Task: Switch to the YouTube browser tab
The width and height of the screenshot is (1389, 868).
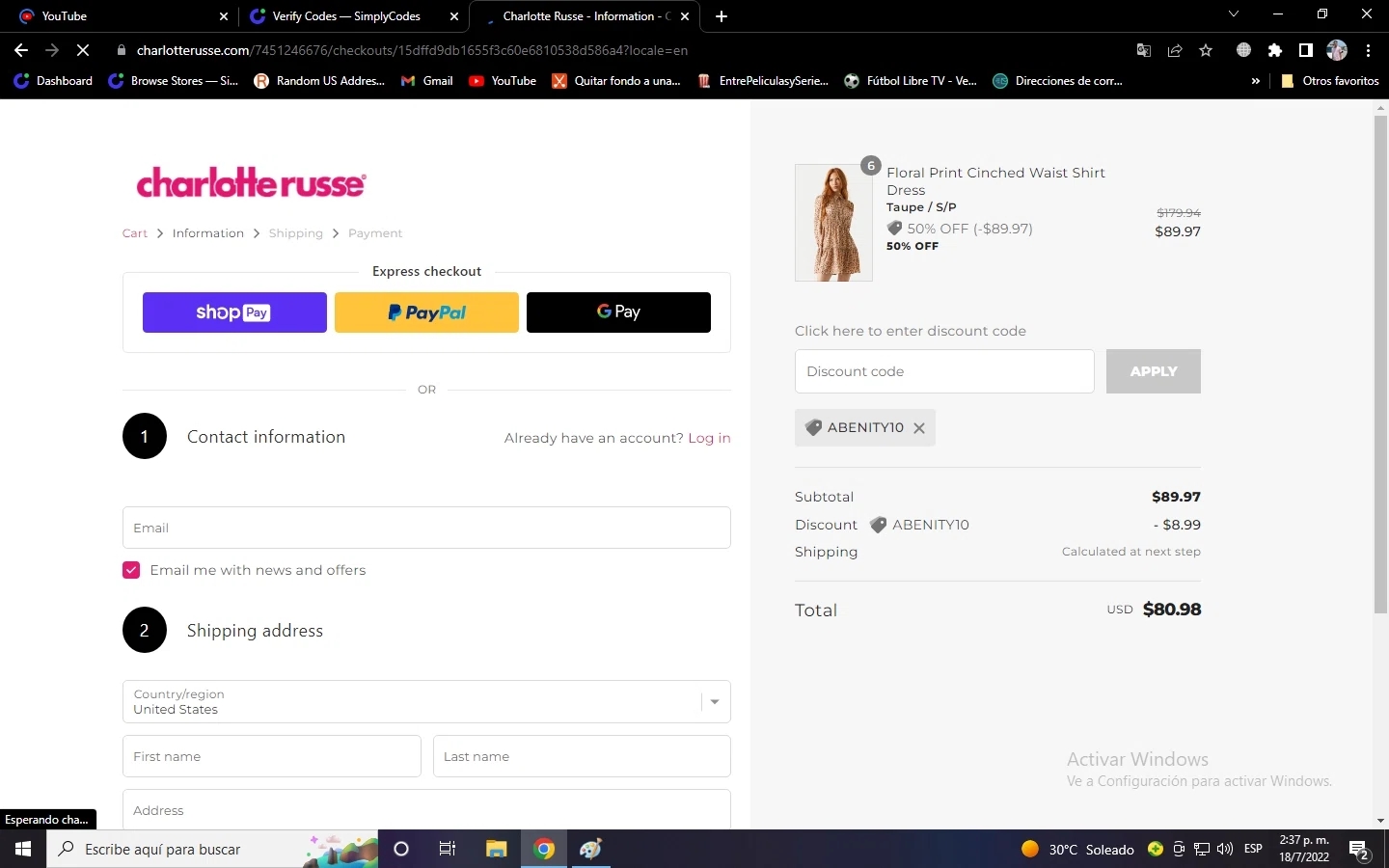Action: (116, 16)
